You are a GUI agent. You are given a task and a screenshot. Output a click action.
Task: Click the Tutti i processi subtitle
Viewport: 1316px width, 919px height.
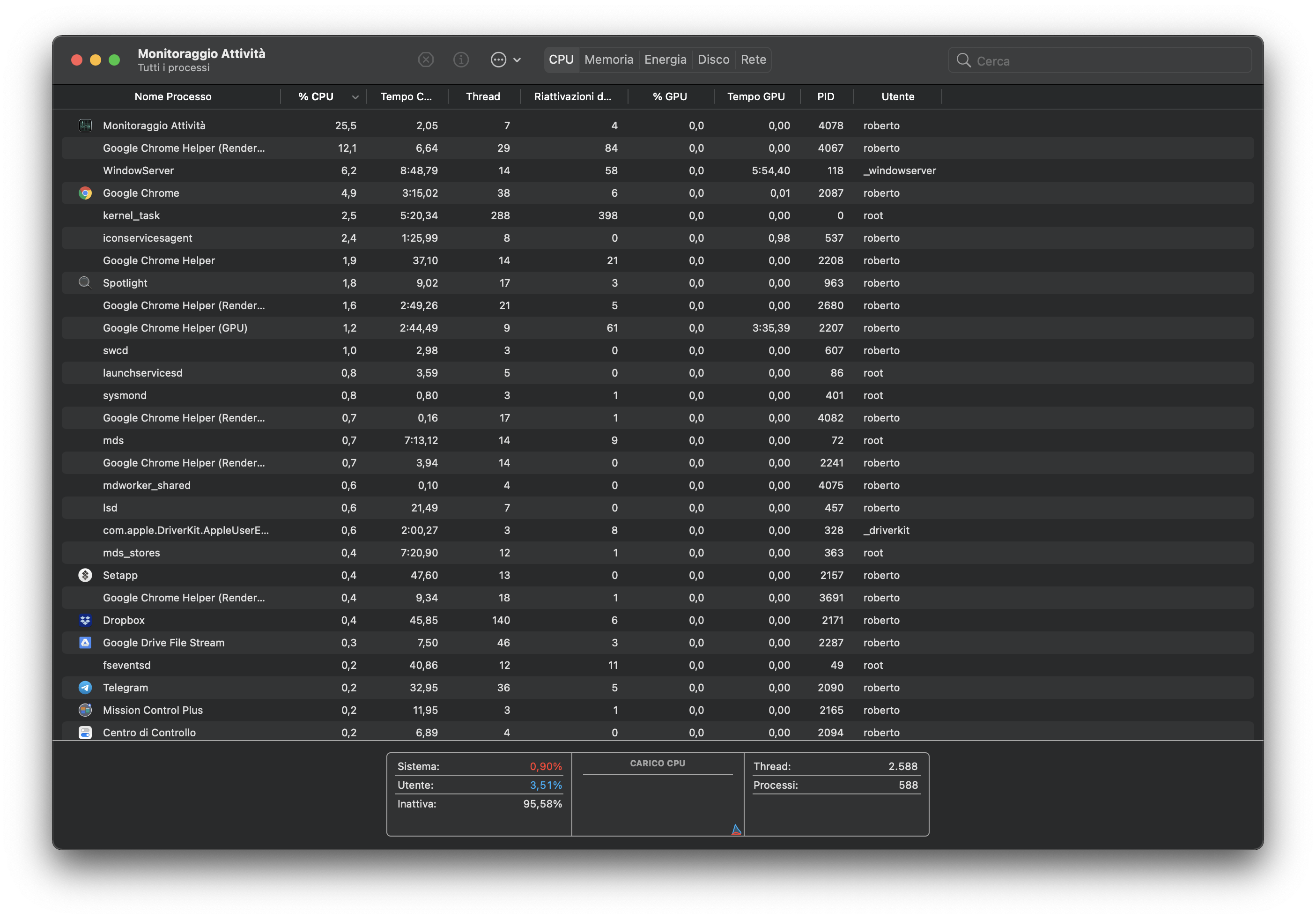coord(174,67)
